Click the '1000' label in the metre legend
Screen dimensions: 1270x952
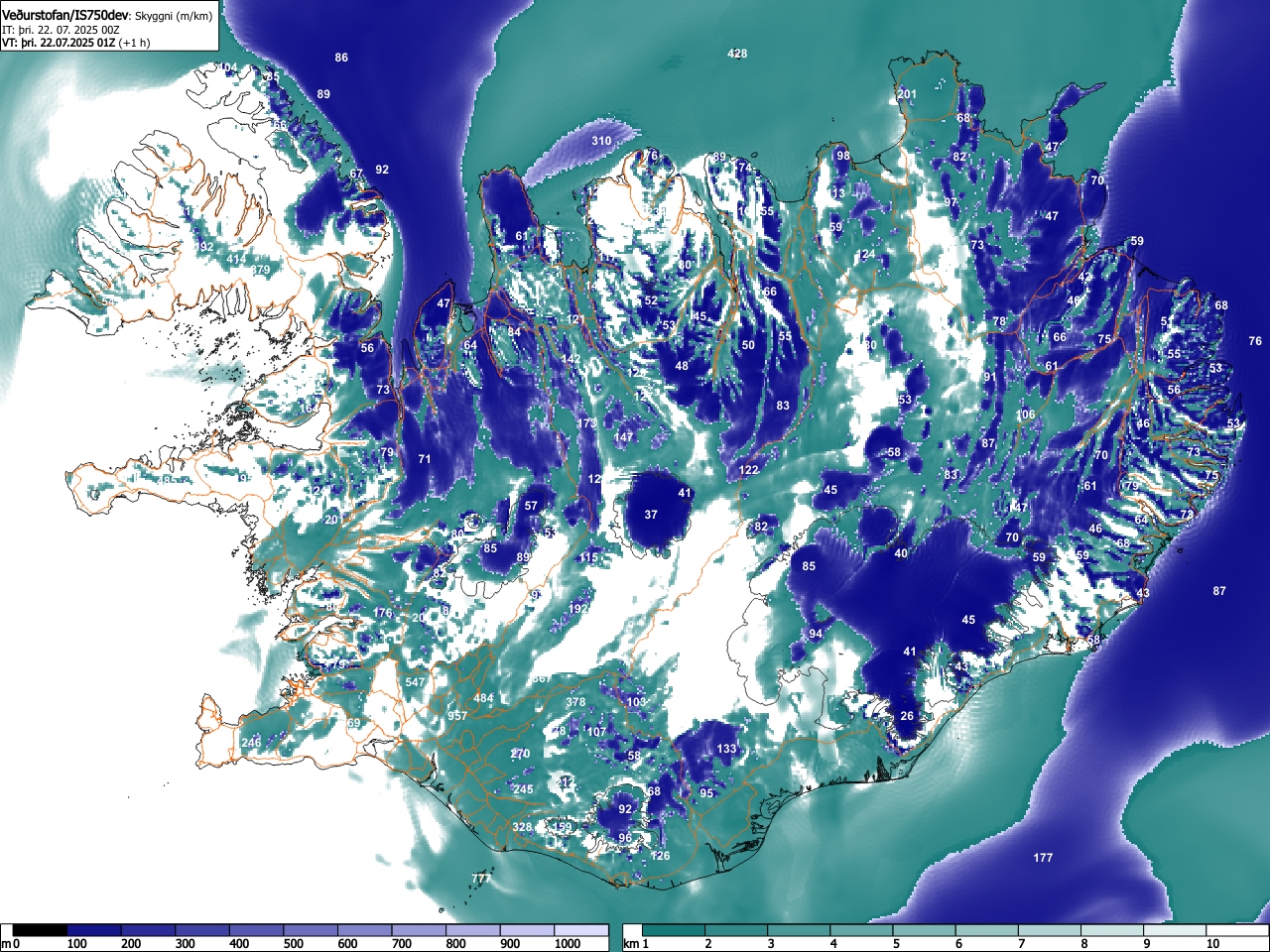pyautogui.click(x=568, y=944)
